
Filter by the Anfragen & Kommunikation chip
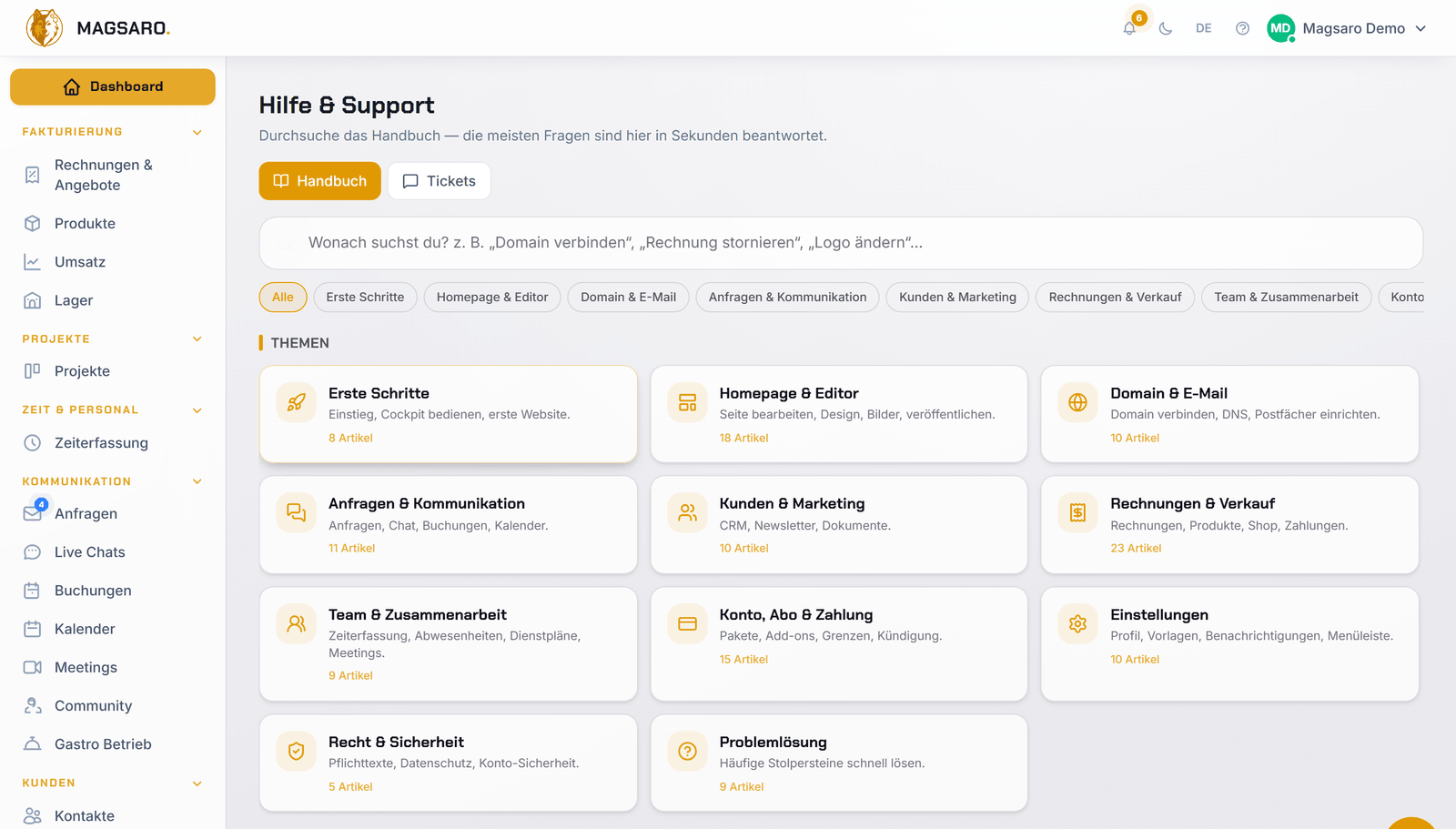coord(788,298)
